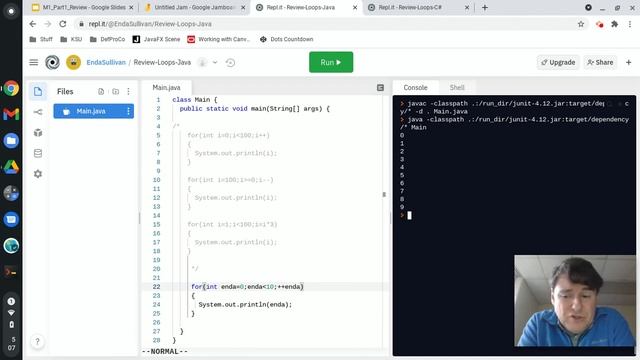
Task: Open the EndaSullivan profile link
Action: pos(106,62)
